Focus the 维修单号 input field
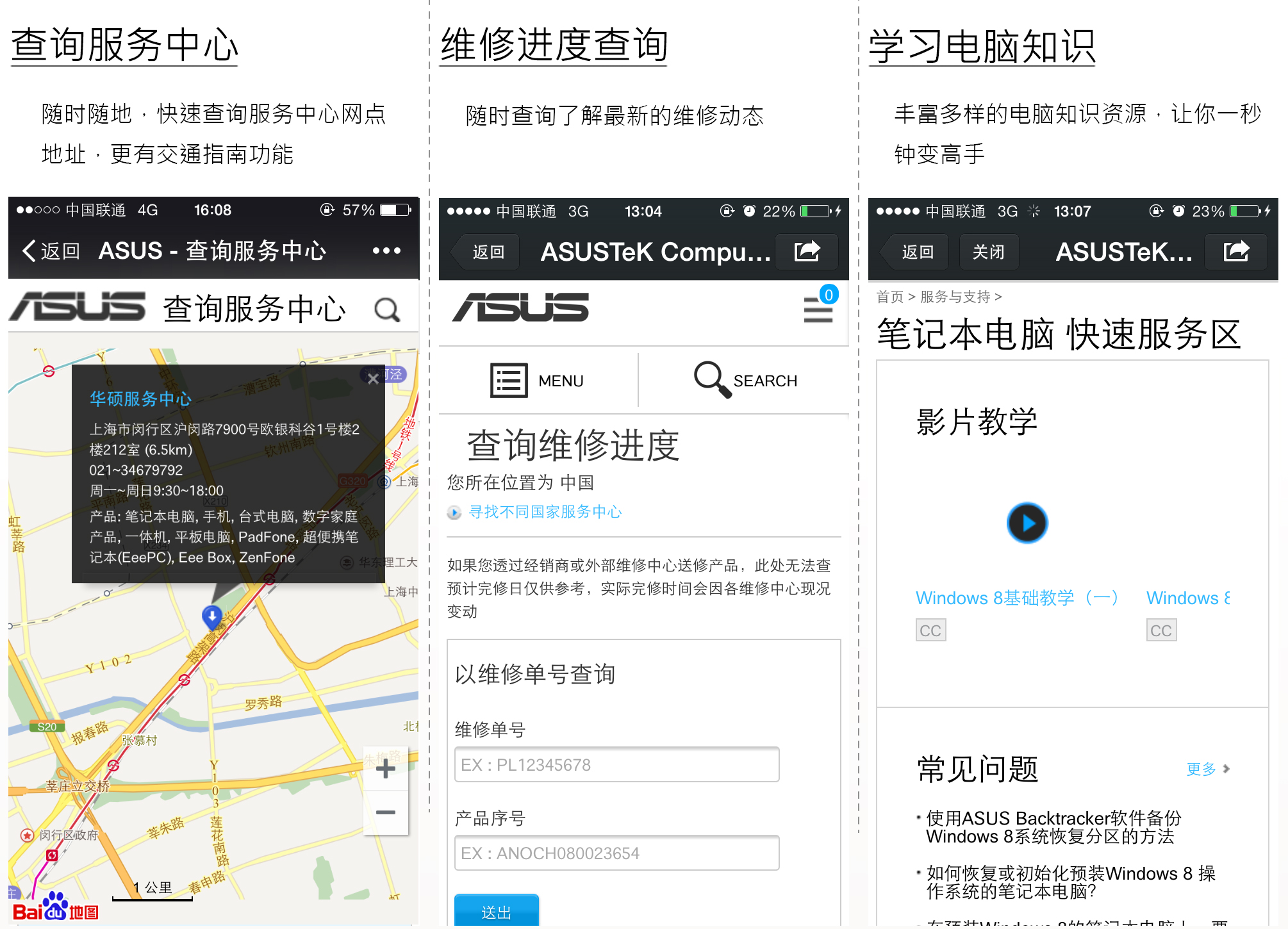 [616, 764]
